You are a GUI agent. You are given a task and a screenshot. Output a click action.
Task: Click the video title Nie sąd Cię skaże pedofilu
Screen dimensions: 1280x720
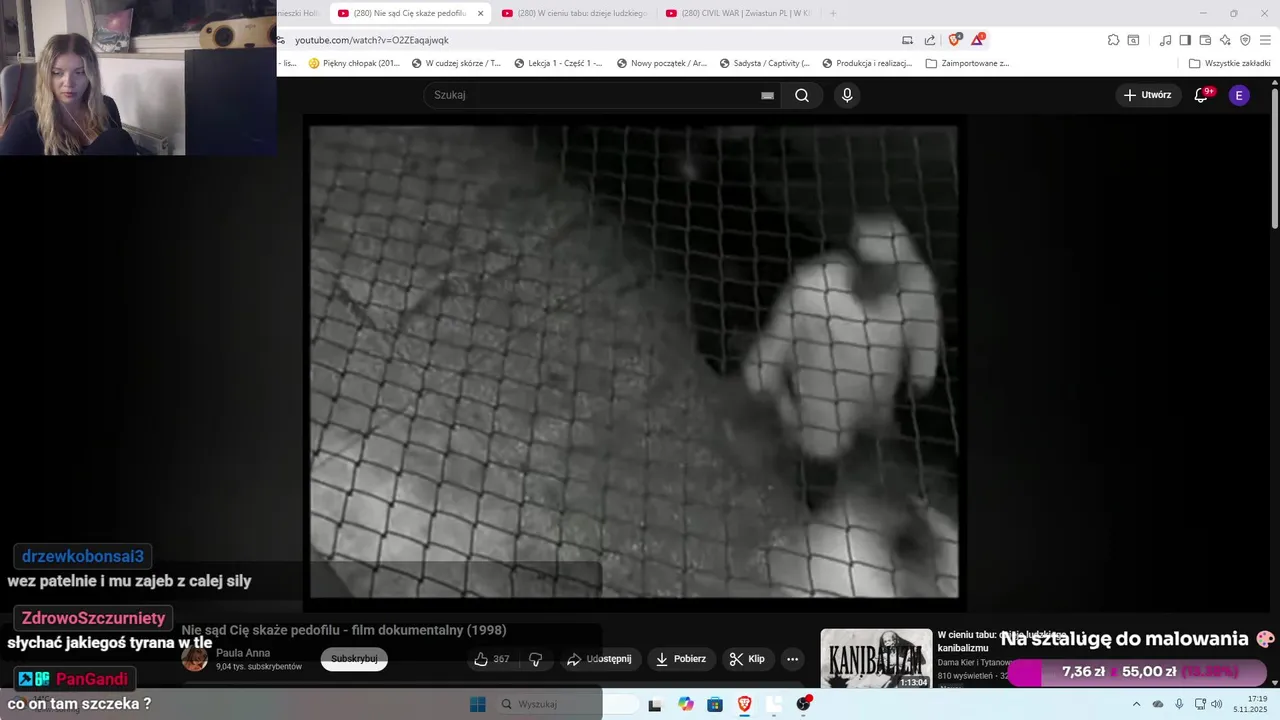coord(344,630)
